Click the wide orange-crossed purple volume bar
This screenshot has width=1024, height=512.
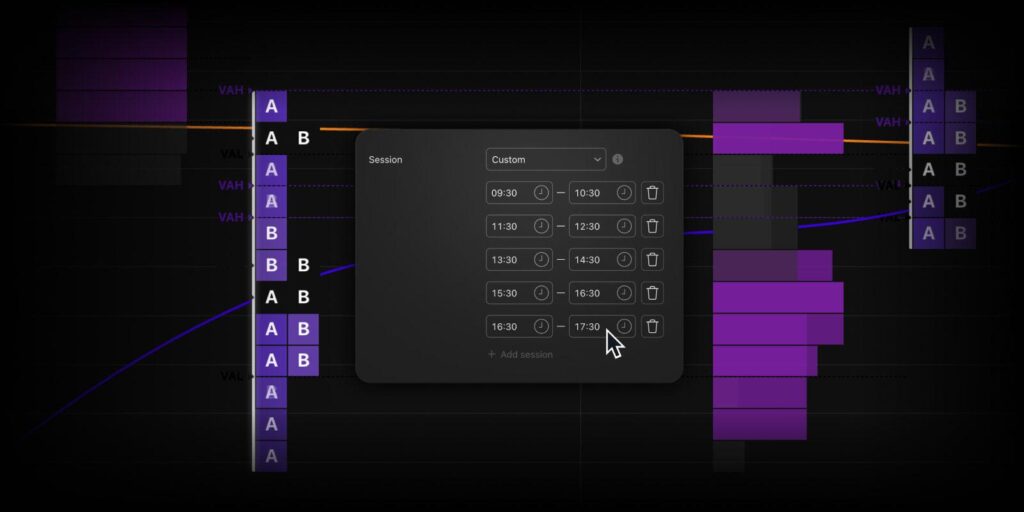tap(777, 138)
